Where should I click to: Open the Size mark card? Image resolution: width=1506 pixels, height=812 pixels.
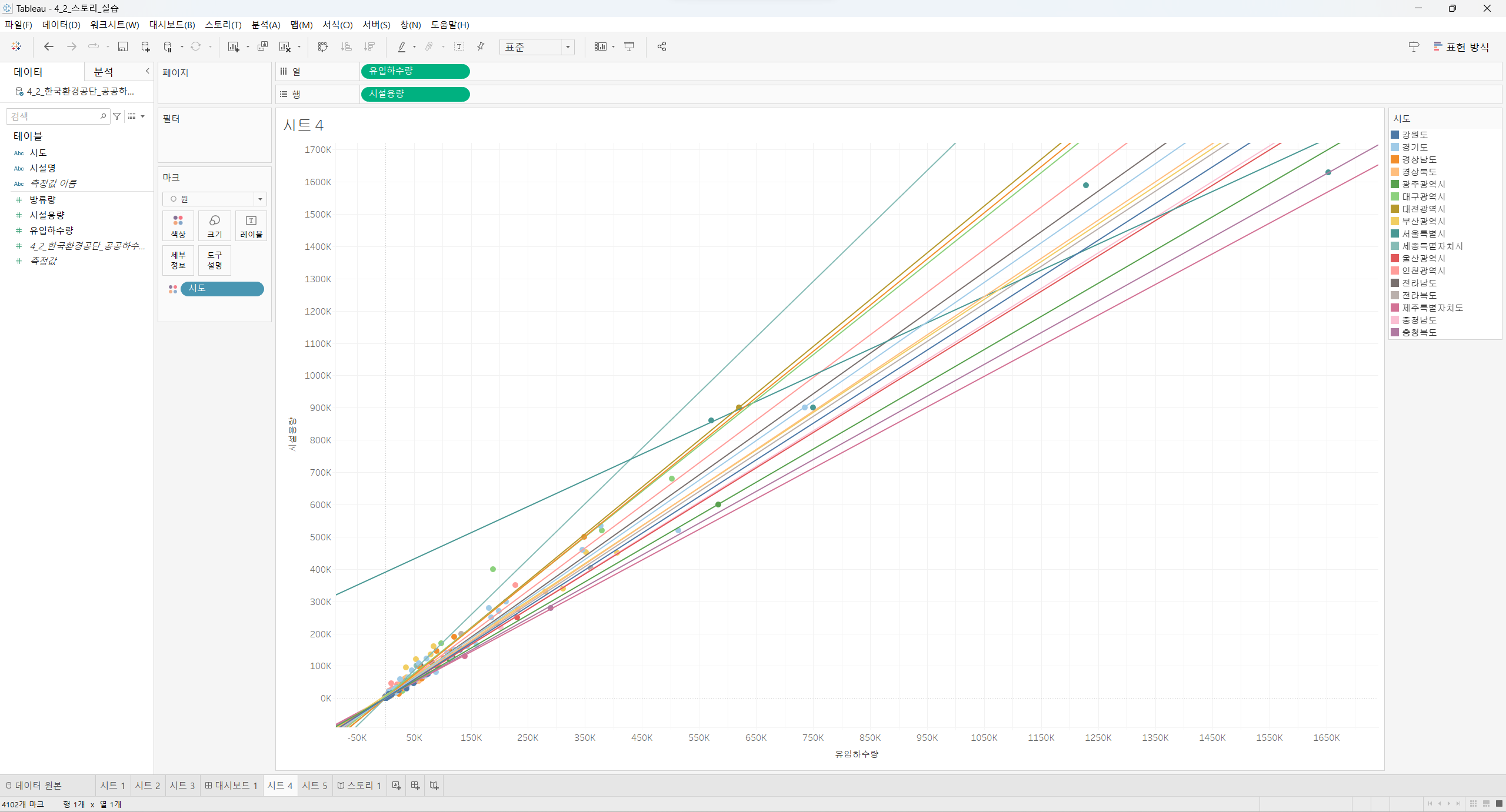pyautogui.click(x=214, y=226)
